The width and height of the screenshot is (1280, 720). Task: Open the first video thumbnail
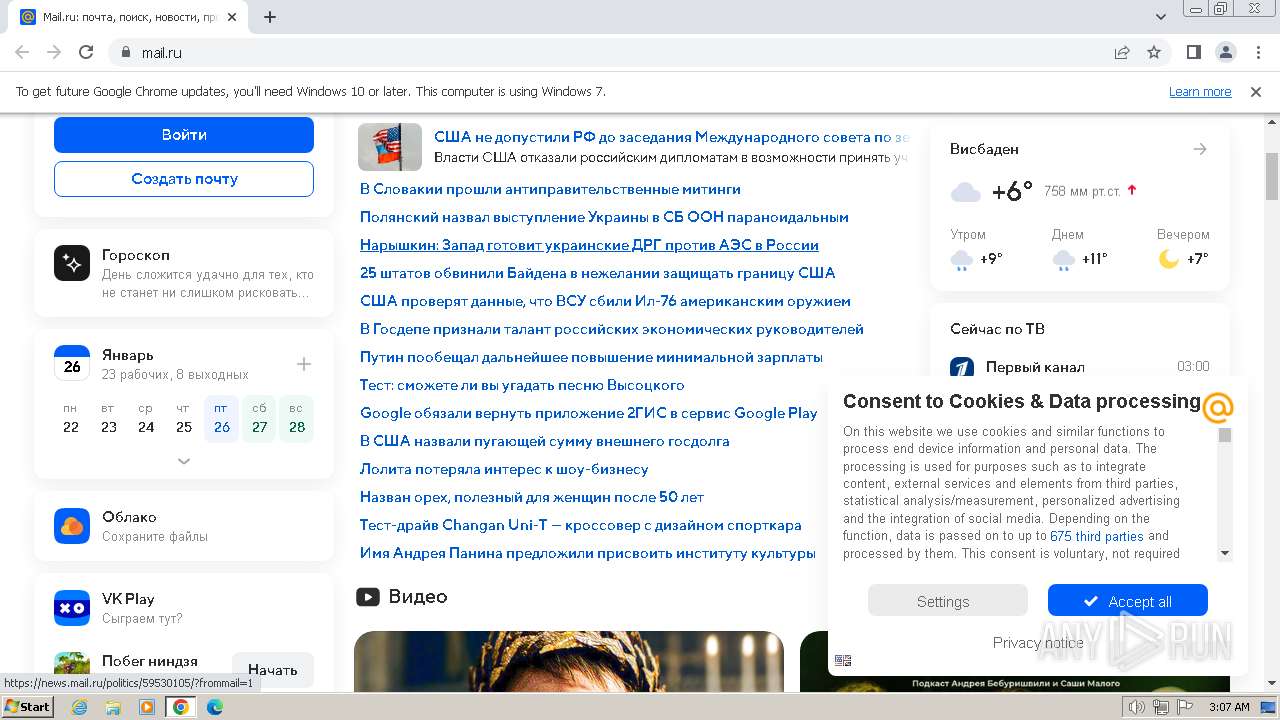point(569,661)
